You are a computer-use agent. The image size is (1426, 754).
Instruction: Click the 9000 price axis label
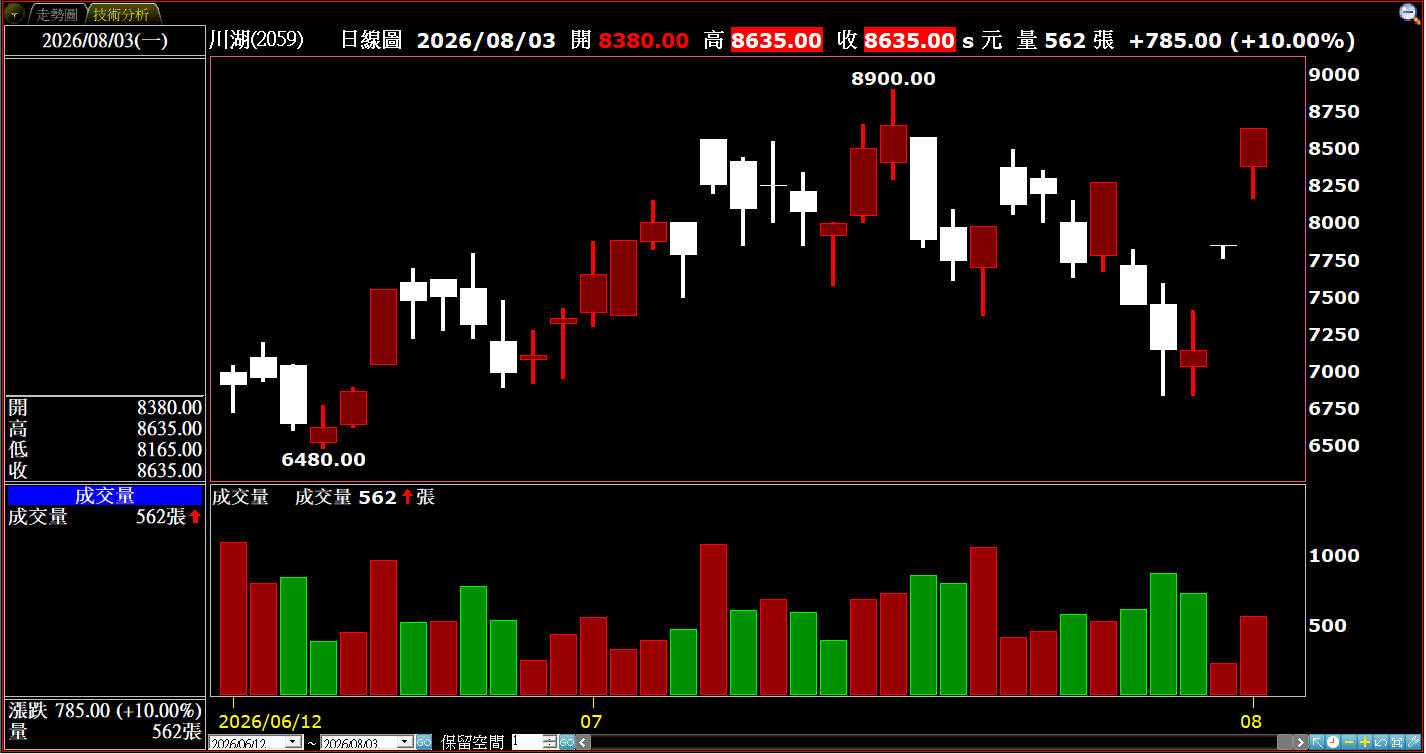[1334, 75]
